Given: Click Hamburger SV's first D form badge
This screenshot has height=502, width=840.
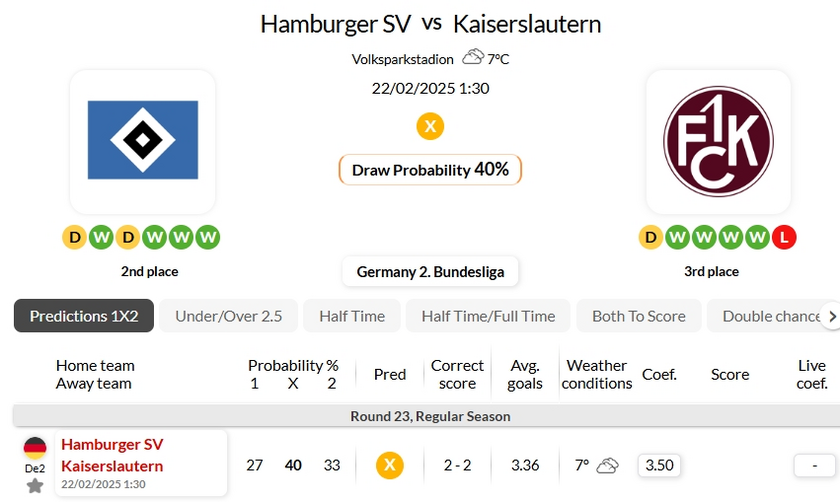Looking at the screenshot, I should point(74,238).
